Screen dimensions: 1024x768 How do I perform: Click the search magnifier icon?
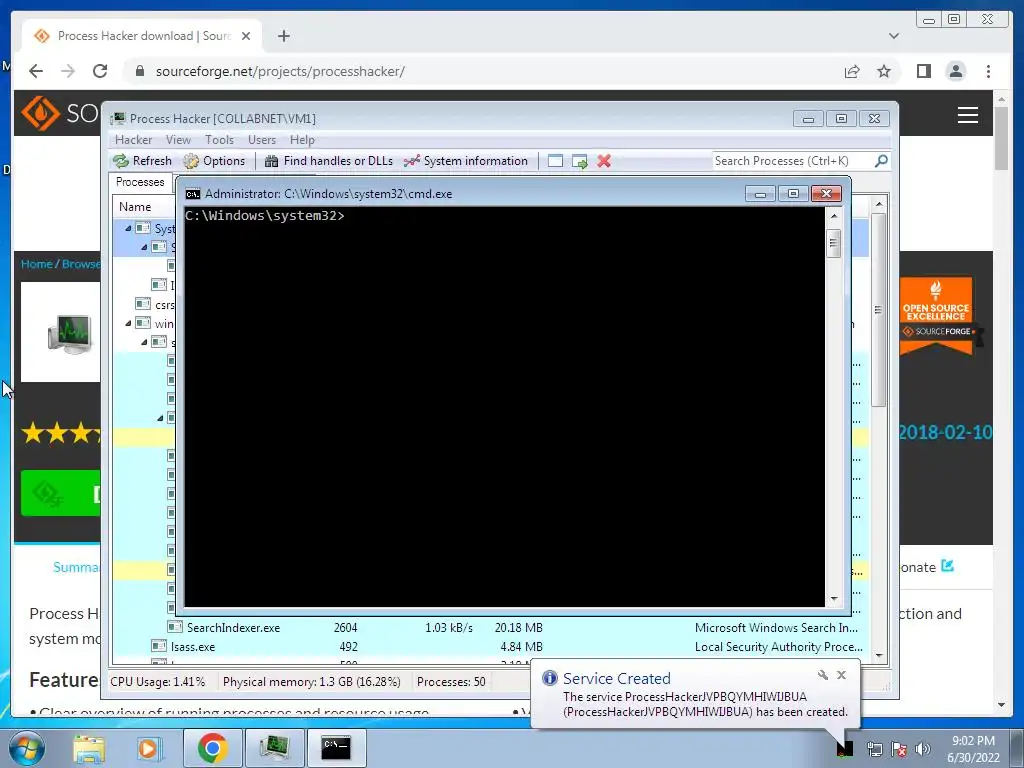881,161
